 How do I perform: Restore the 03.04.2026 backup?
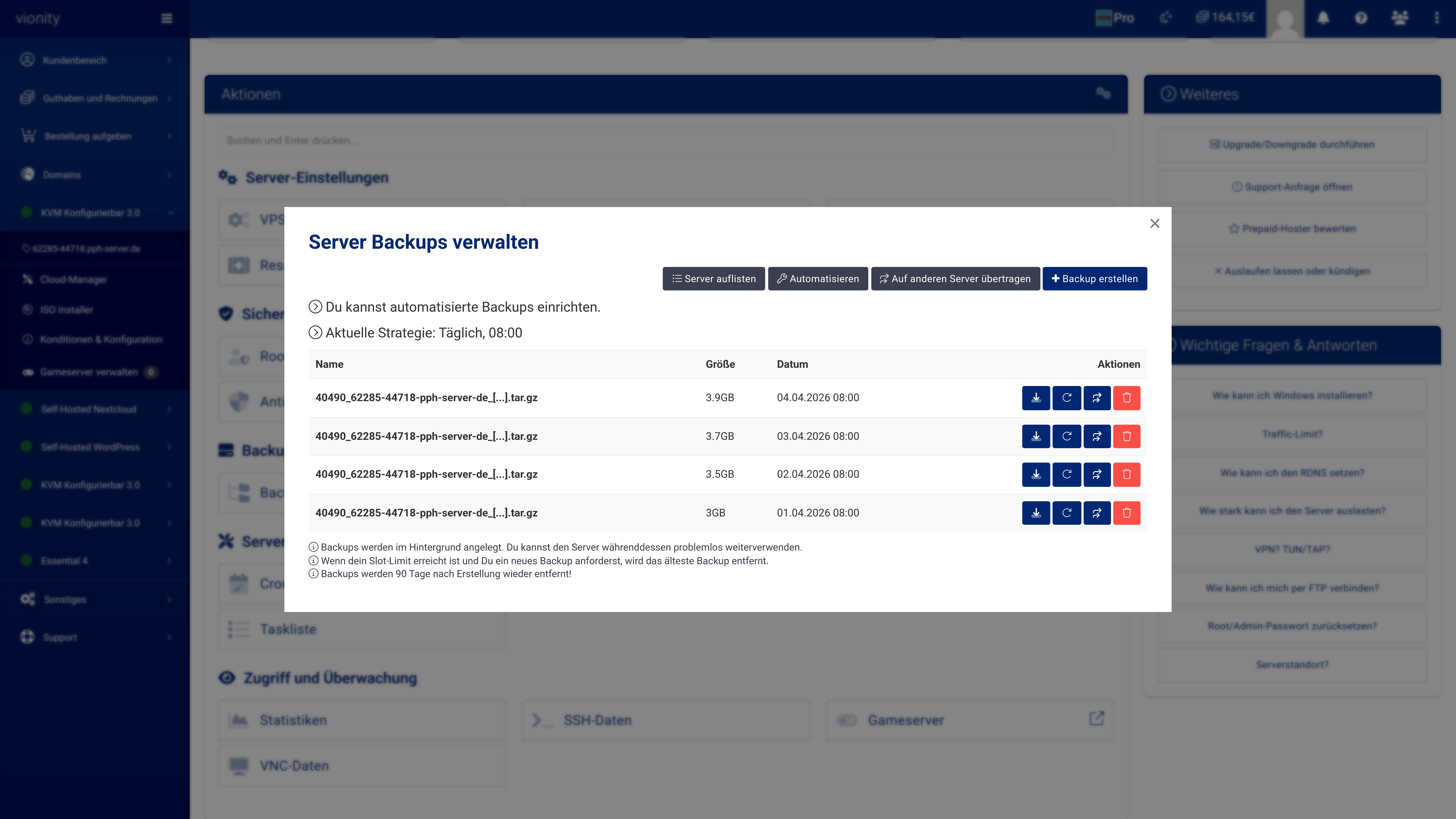point(1067,436)
